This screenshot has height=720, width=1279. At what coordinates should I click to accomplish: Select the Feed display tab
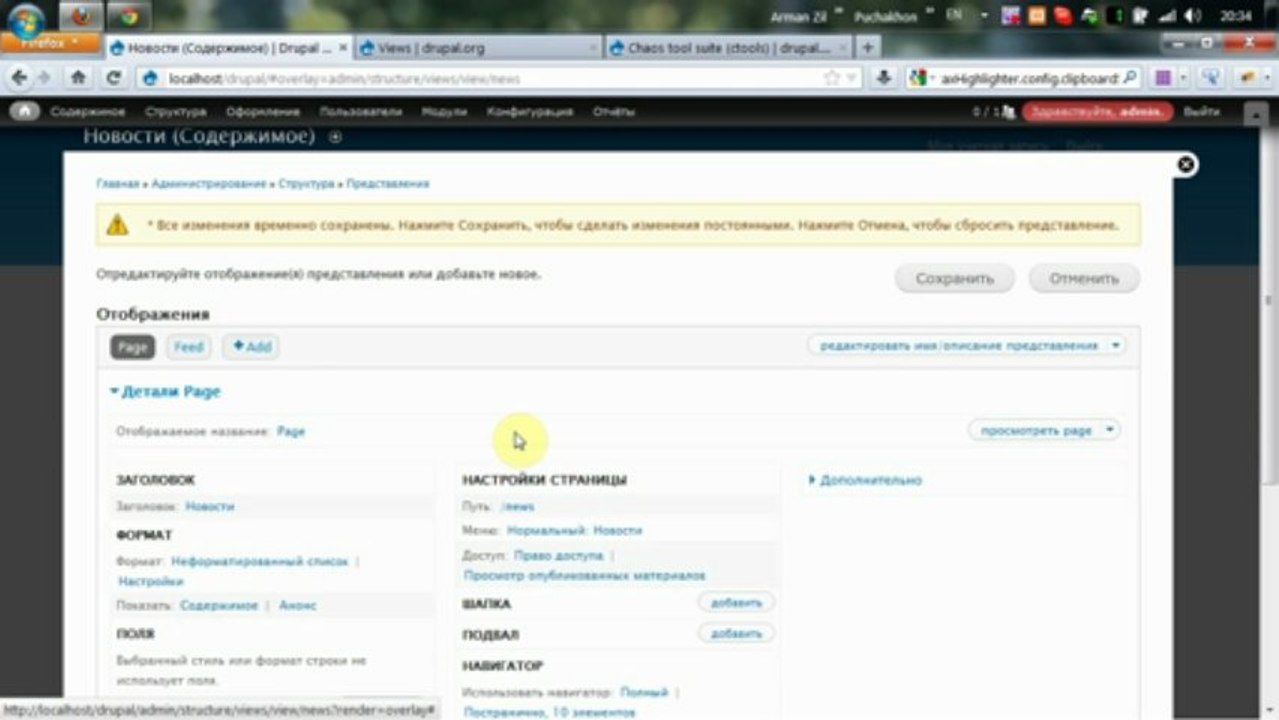[x=188, y=347]
